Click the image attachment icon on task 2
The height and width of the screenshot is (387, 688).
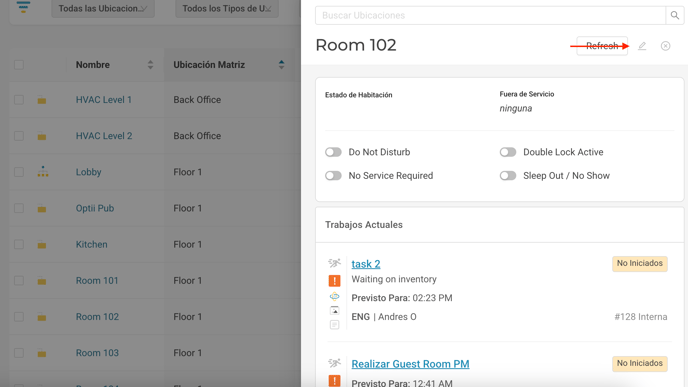click(x=334, y=311)
